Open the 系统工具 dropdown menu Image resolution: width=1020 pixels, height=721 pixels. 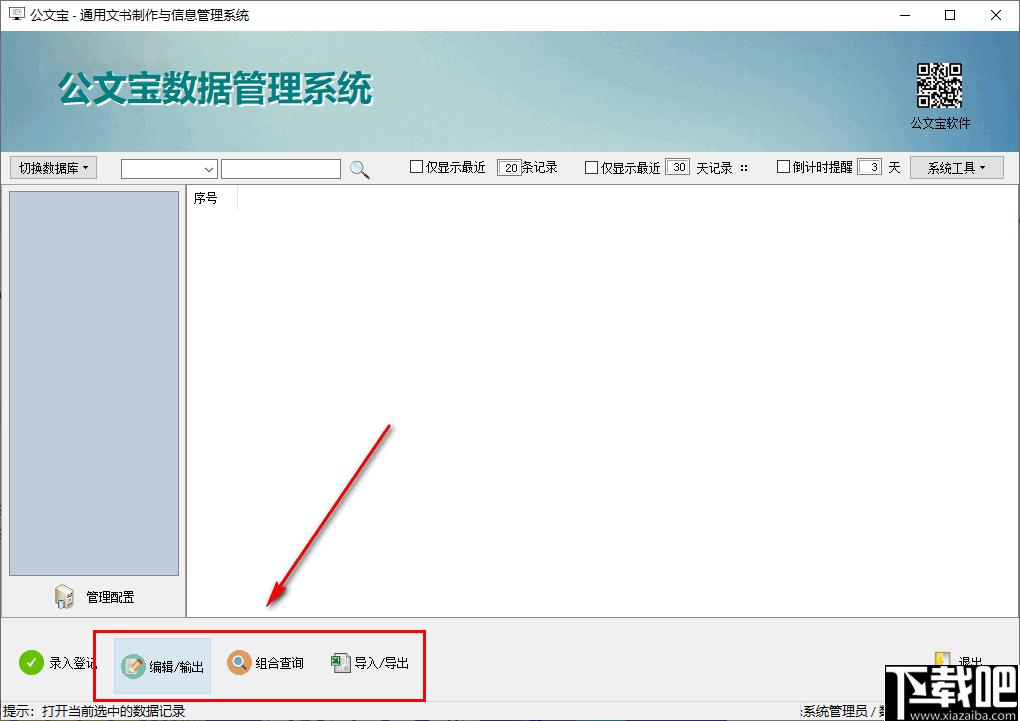(956, 168)
